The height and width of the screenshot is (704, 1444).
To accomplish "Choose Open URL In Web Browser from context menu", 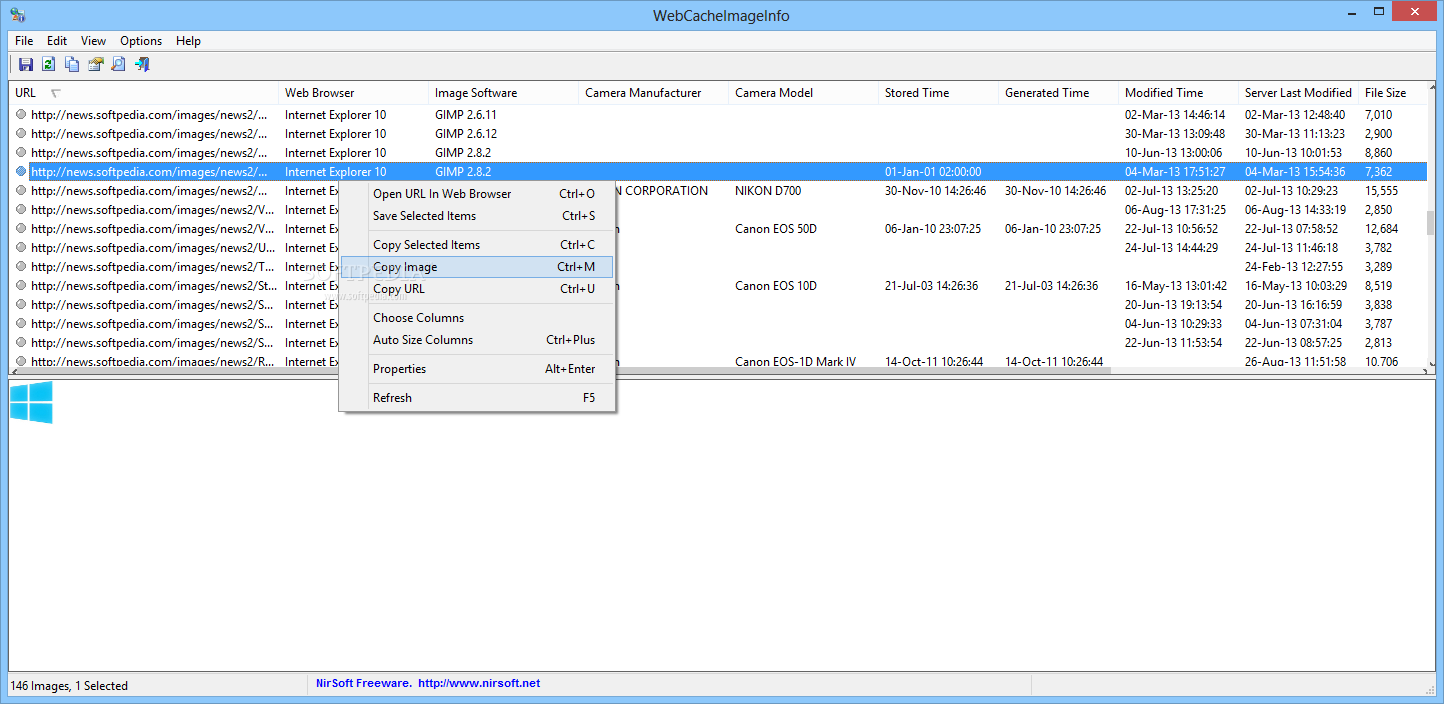I will pyautogui.click(x=477, y=194).
